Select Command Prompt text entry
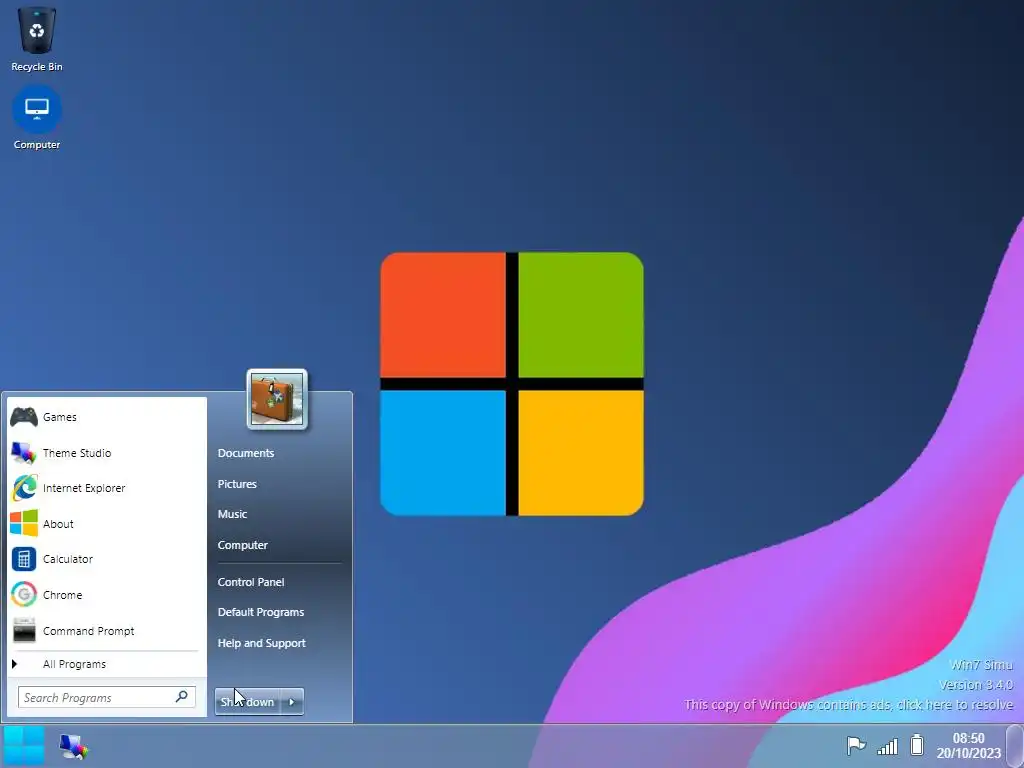The width and height of the screenshot is (1024, 768). click(89, 631)
